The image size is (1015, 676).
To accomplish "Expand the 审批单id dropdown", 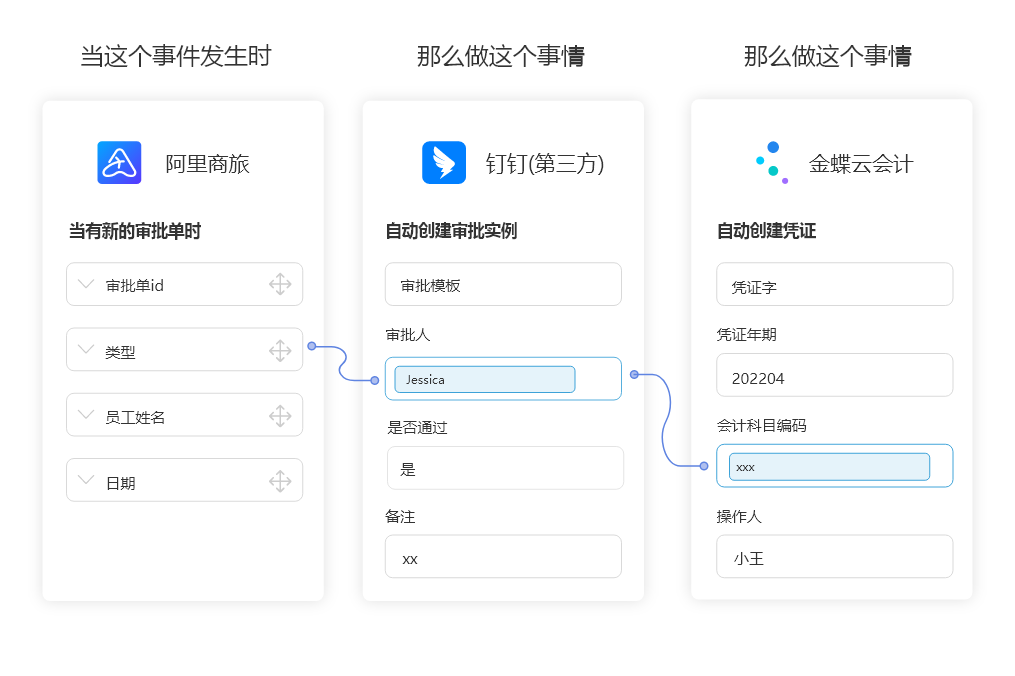I will [x=88, y=284].
